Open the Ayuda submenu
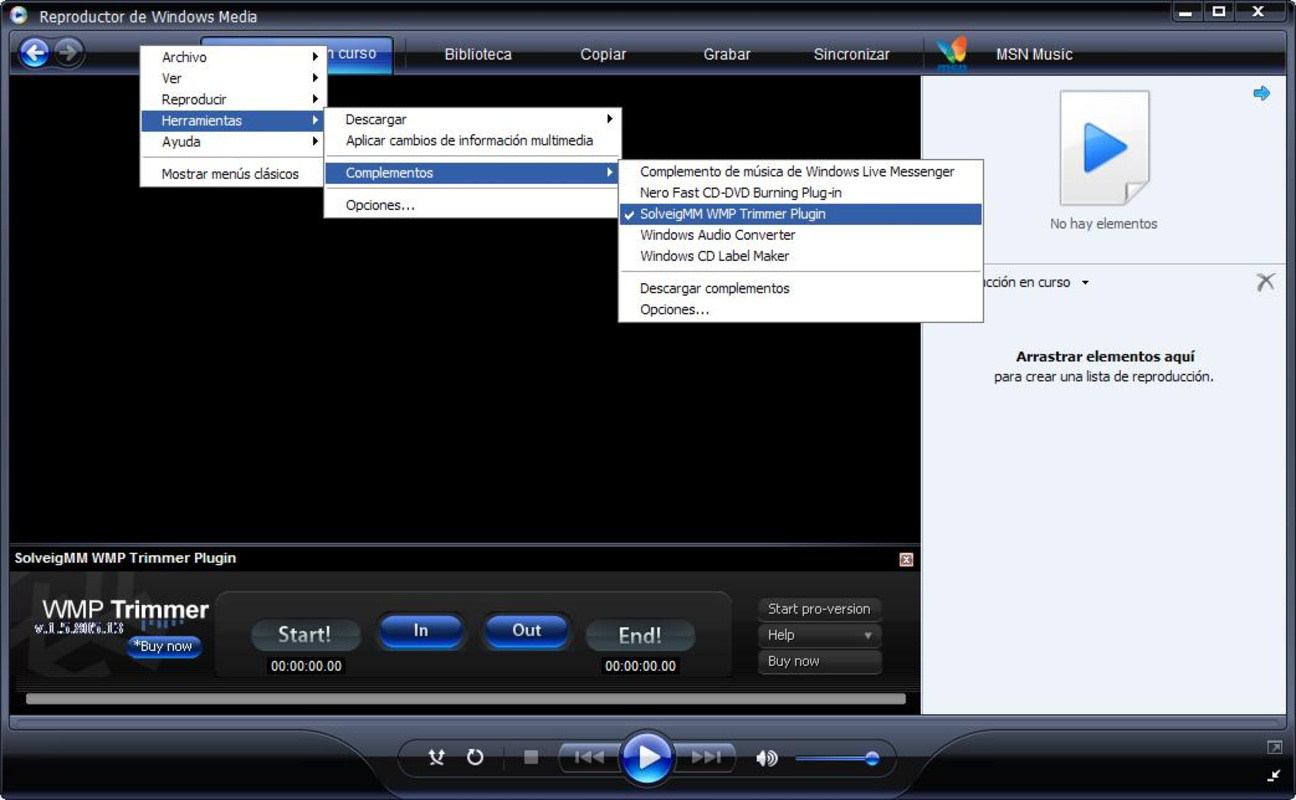This screenshot has height=800, width=1296. [234, 142]
